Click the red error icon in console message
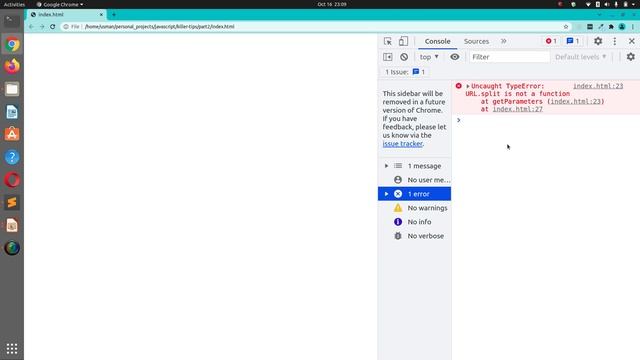 pyautogui.click(x=458, y=86)
